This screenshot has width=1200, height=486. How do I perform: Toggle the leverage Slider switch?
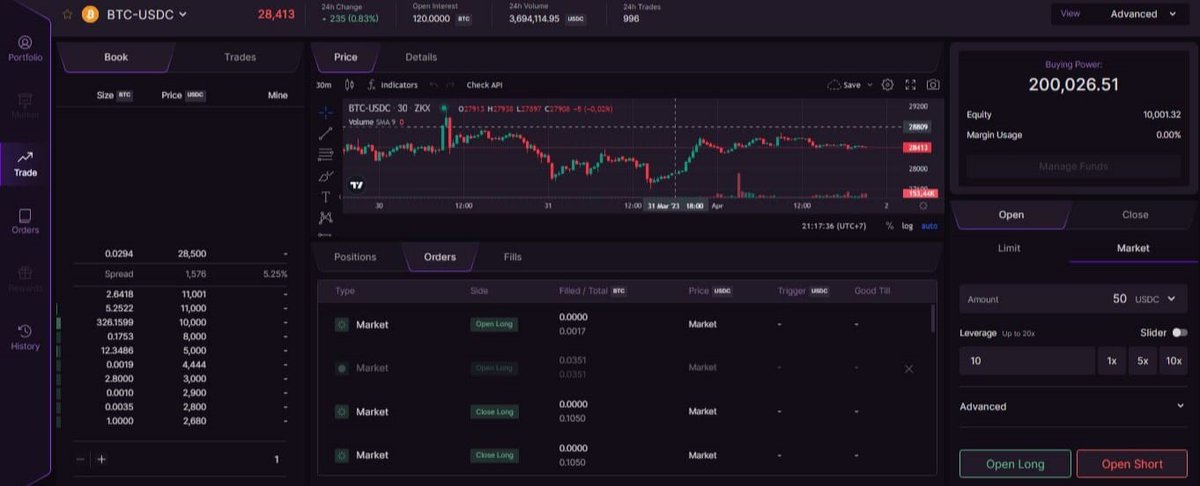[x=1180, y=332]
